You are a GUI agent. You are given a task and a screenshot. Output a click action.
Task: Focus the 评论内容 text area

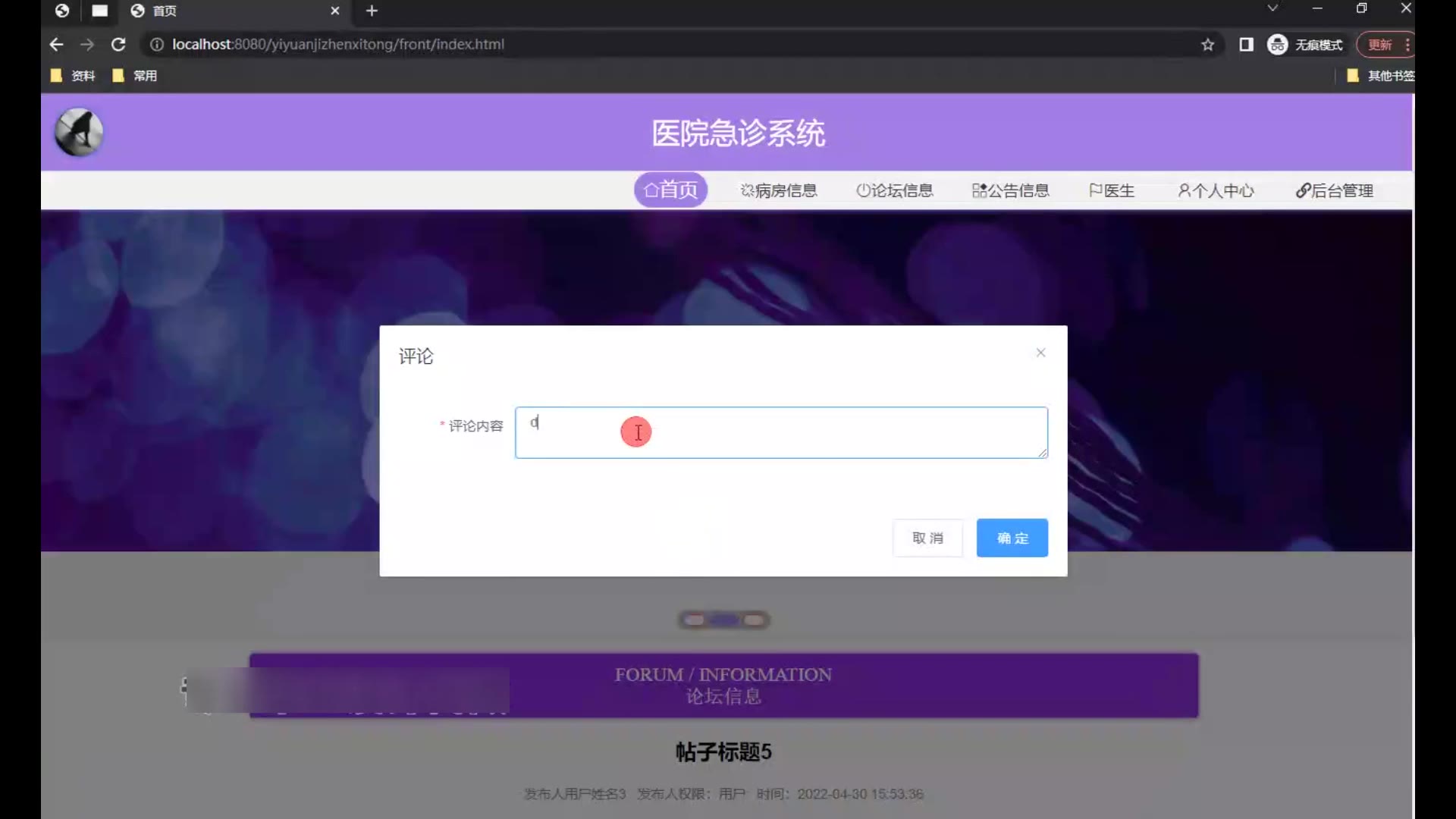780,432
